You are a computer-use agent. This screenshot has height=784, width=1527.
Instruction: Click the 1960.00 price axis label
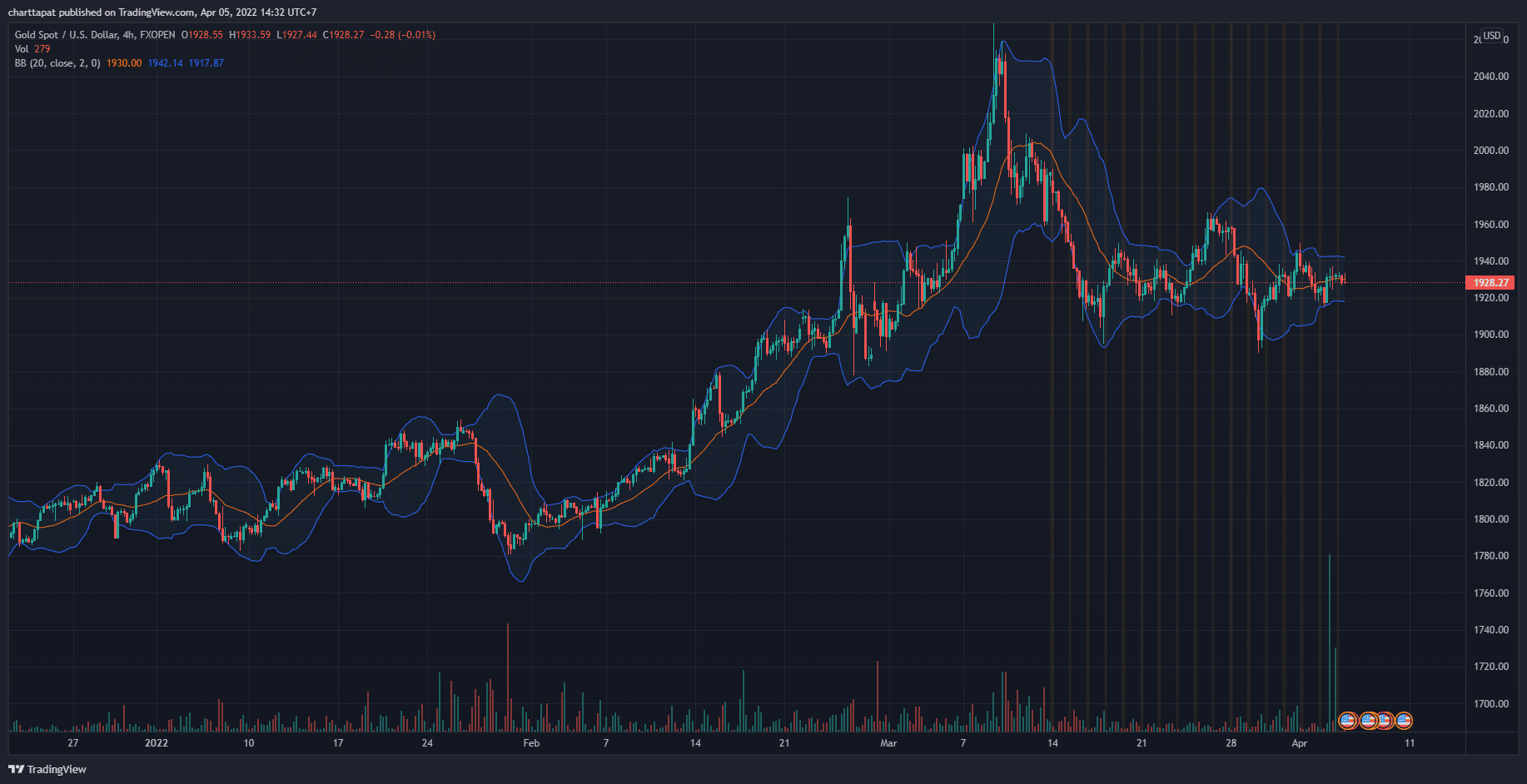(1491, 225)
